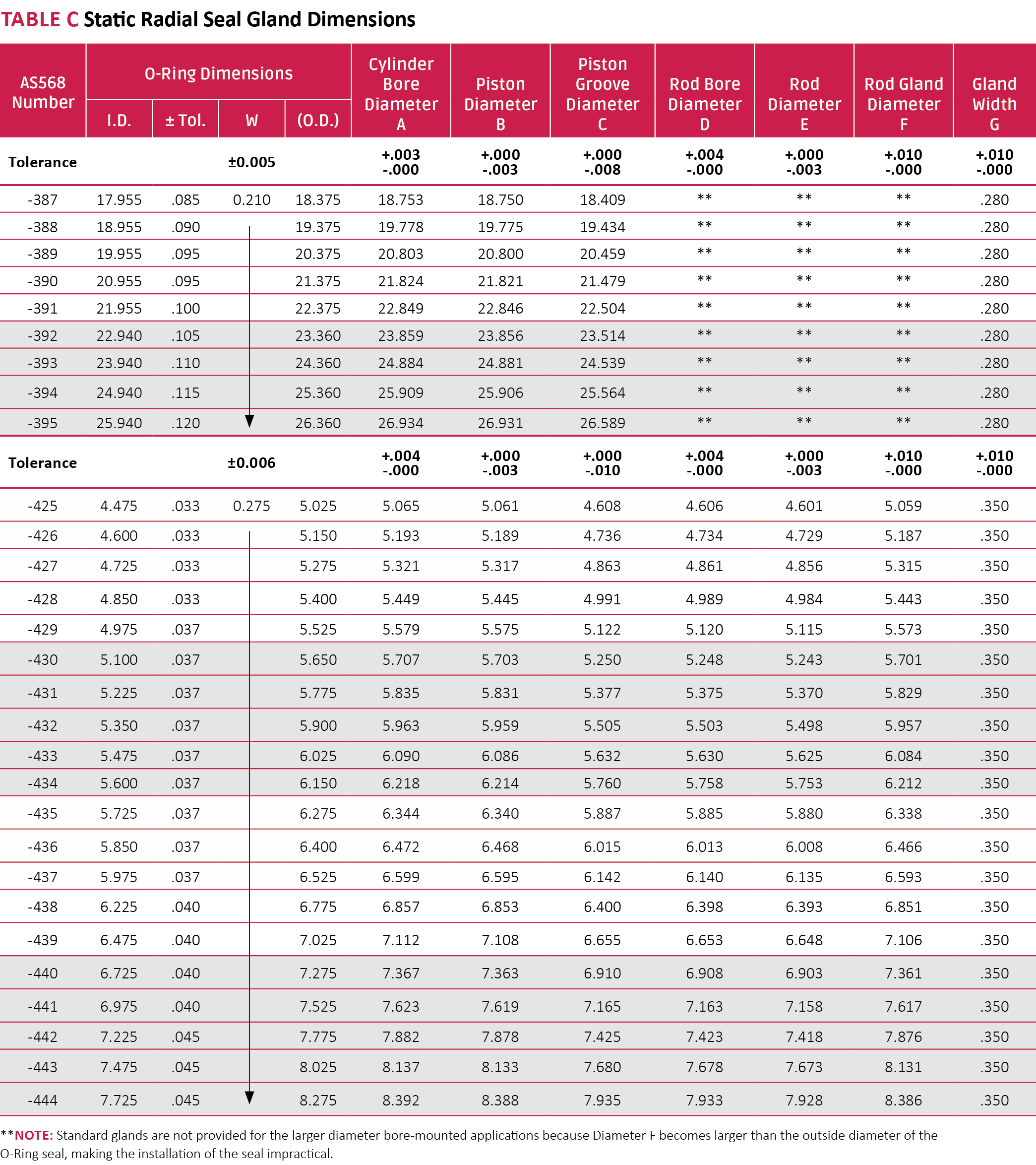This screenshot has height=1165, width=1036.
Task: Click the down arrow tip in row -395
Action: (x=249, y=422)
